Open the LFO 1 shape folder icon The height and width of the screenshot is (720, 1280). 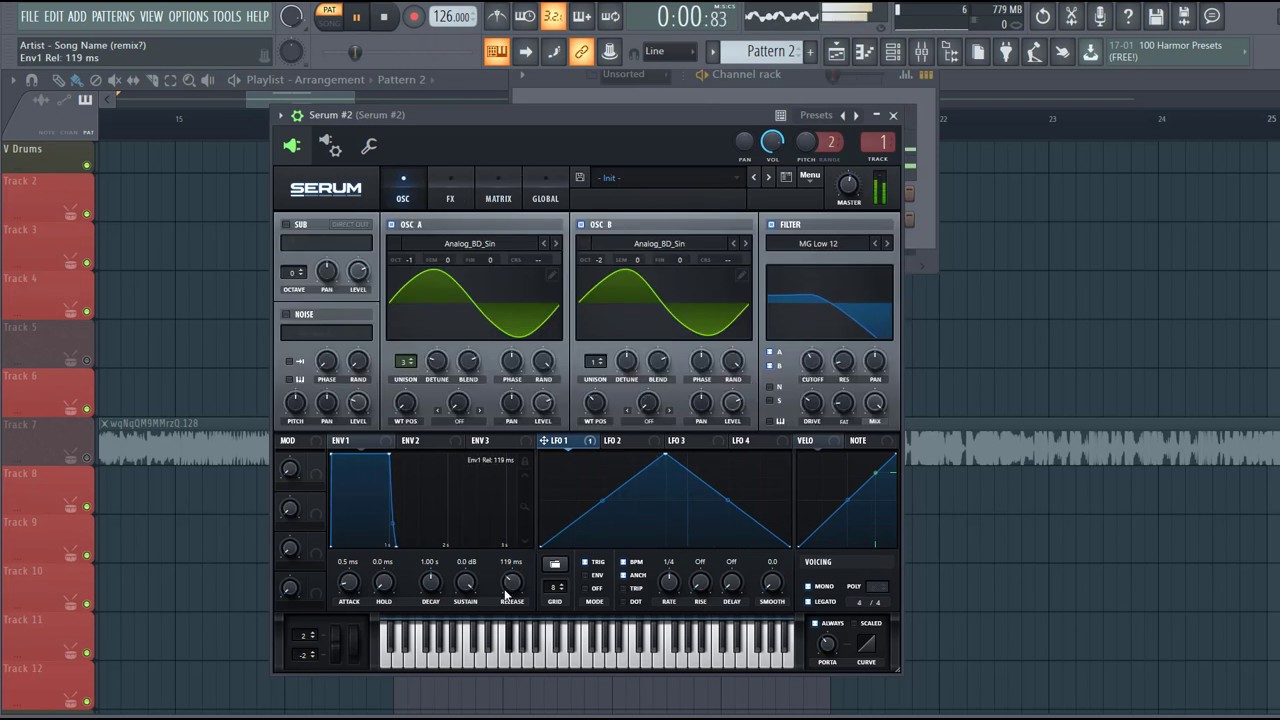(555, 564)
